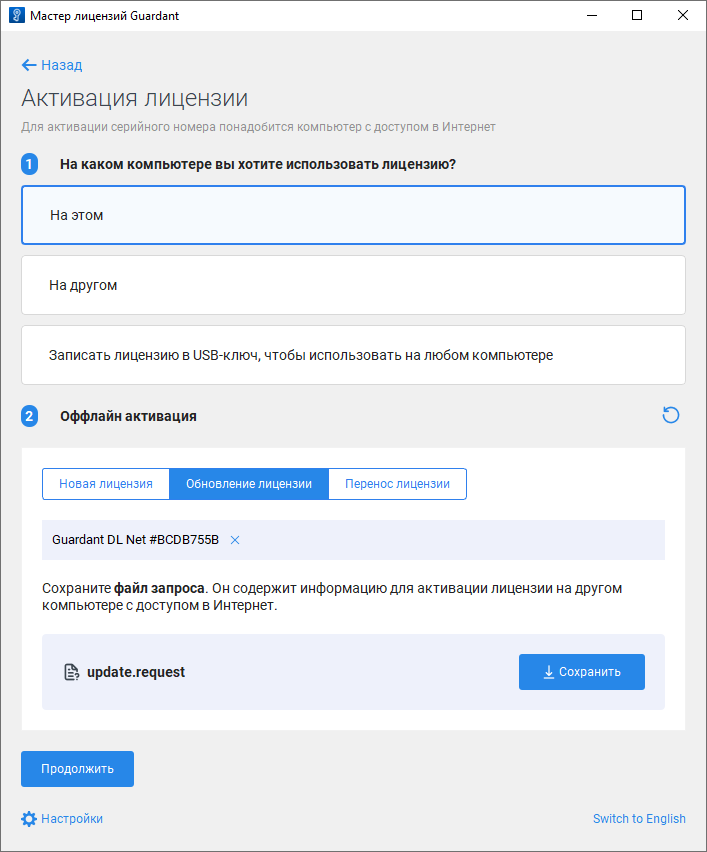Image resolution: width=707 pixels, height=852 pixels.
Task: Maximize the Guardant license wizard window
Action: [637, 16]
